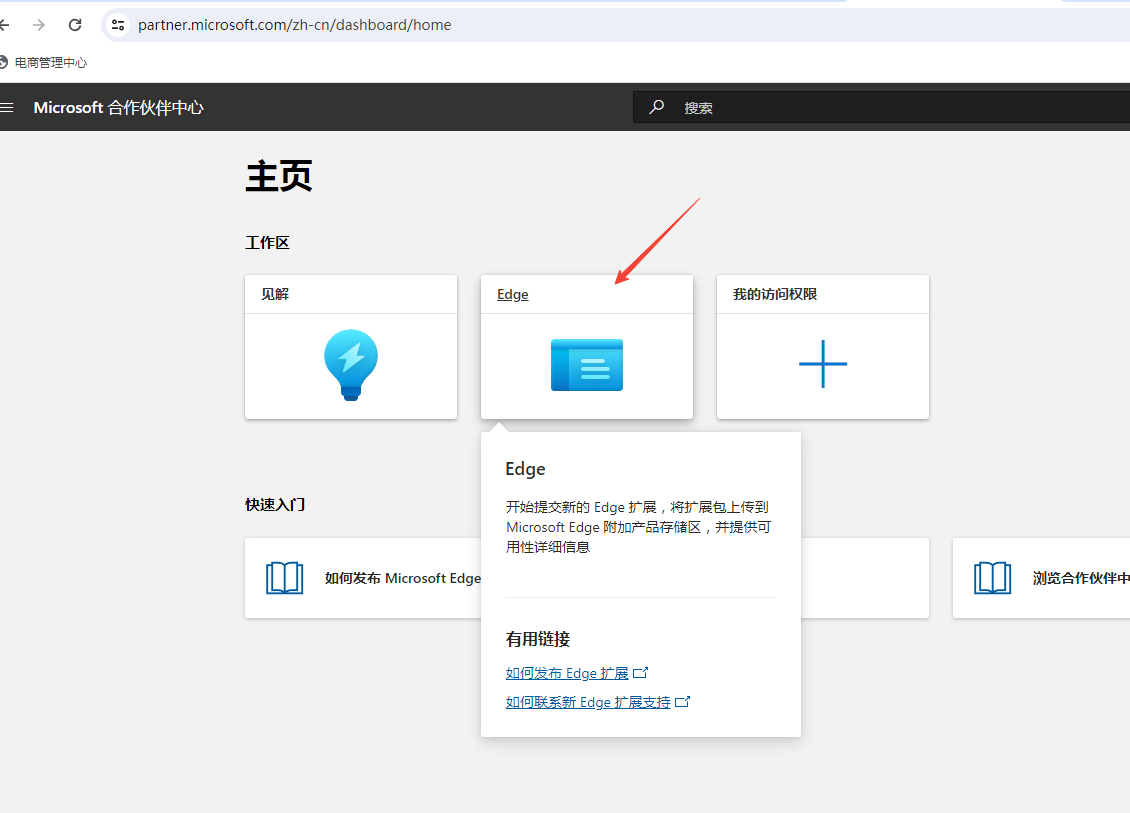Open the Edge workspace link
The height and width of the screenshot is (813, 1130).
tap(512, 294)
